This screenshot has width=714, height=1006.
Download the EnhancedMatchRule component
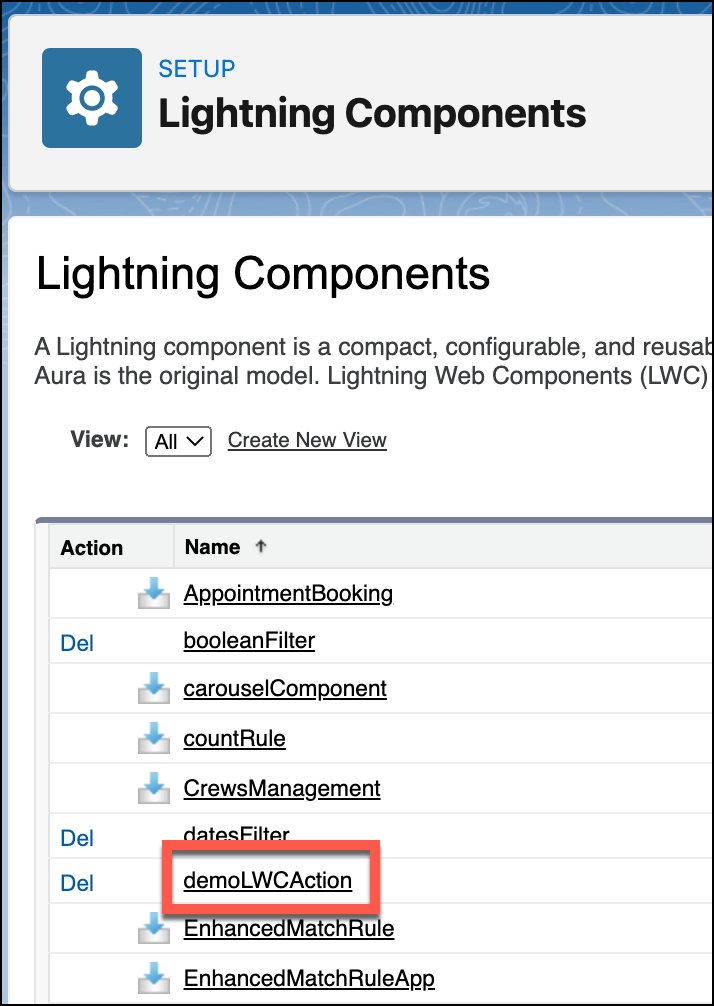[153, 928]
